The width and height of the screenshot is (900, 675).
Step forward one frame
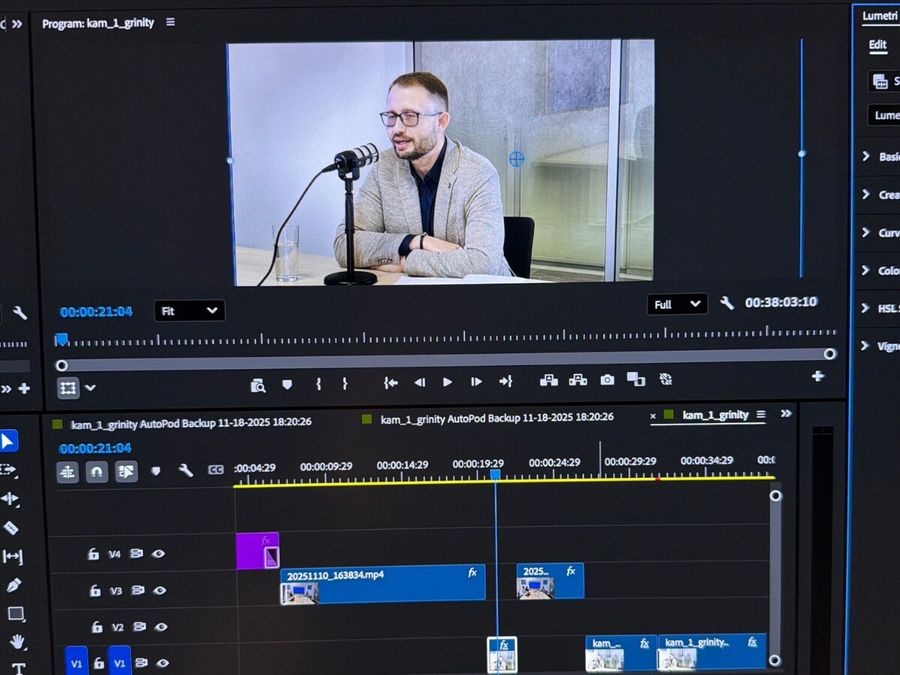pyautogui.click(x=476, y=382)
